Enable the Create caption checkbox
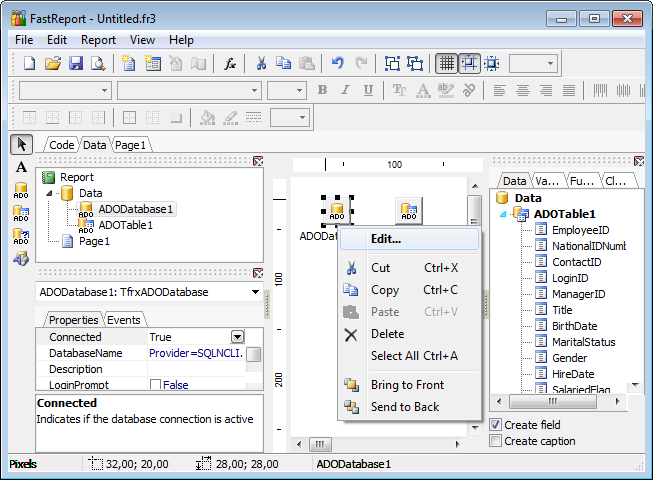 pos(496,441)
